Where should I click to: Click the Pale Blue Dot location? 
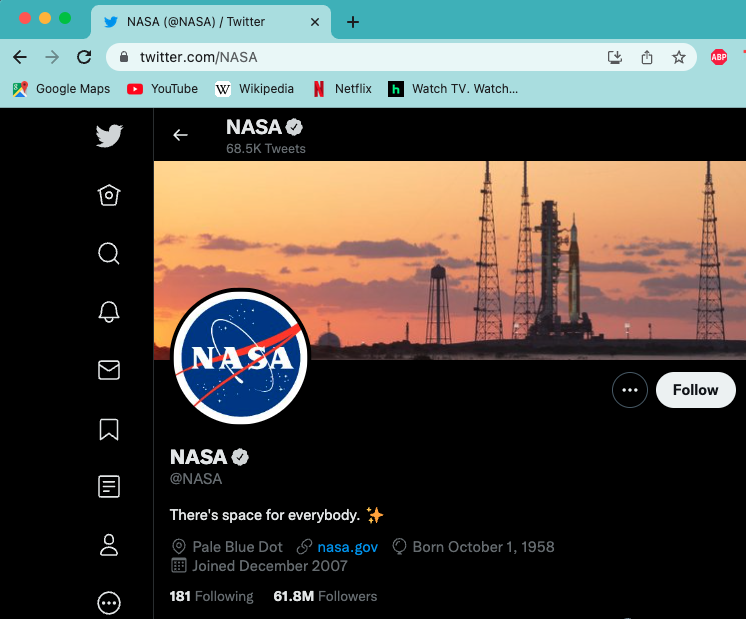(x=227, y=547)
